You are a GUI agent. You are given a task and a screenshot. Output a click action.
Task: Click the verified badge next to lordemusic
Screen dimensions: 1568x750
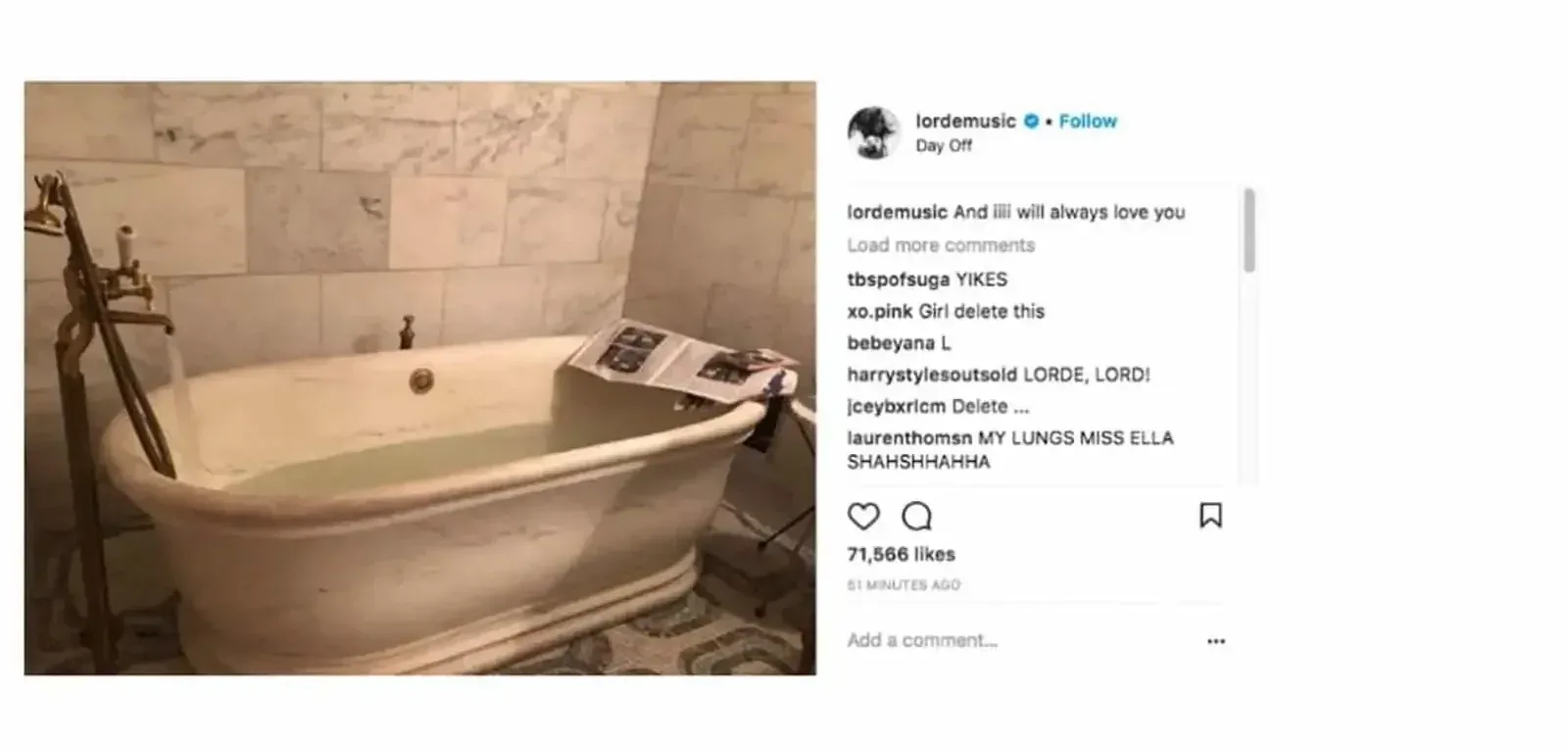[x=1031, y=122]
